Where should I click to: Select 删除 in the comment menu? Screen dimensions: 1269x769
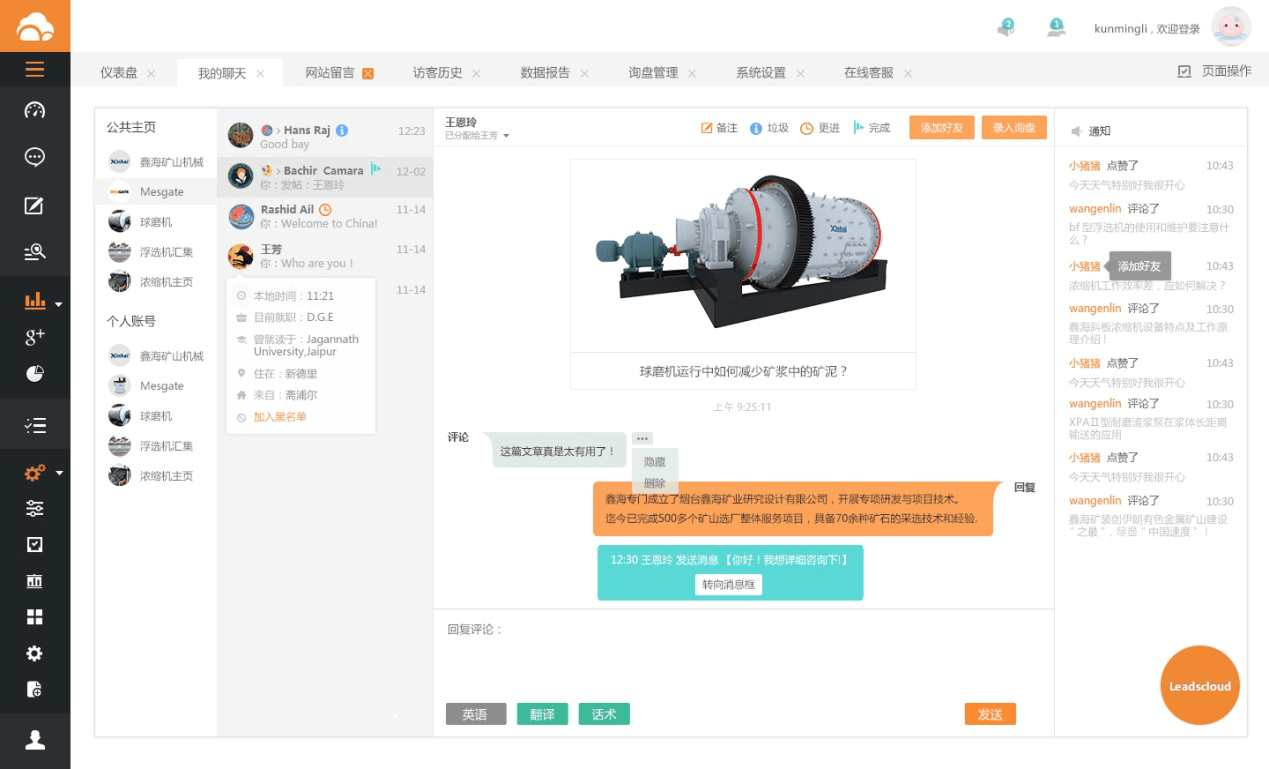(655, 483)
